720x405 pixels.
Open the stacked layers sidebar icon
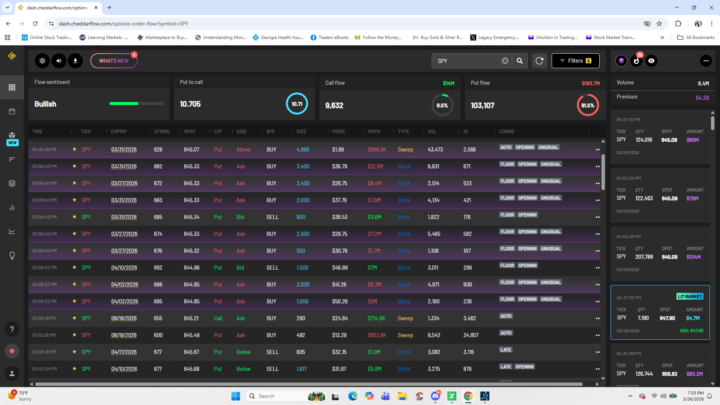tap(12, 183)
